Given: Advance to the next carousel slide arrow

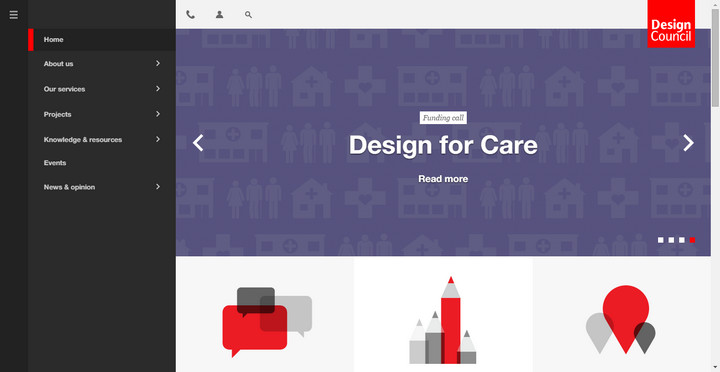Looking at the screenshot, I should 688,143.
